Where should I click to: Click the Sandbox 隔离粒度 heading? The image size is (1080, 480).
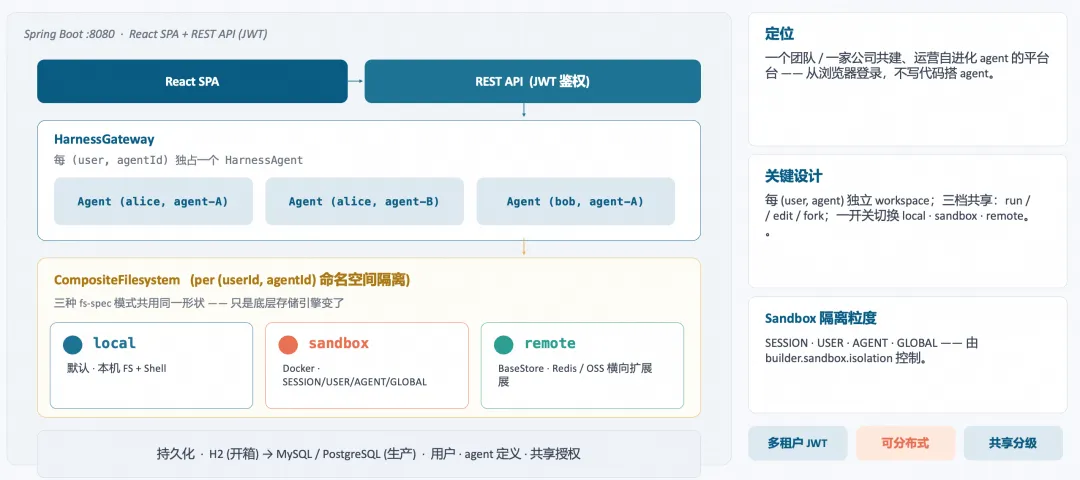(x=820, y=318)
